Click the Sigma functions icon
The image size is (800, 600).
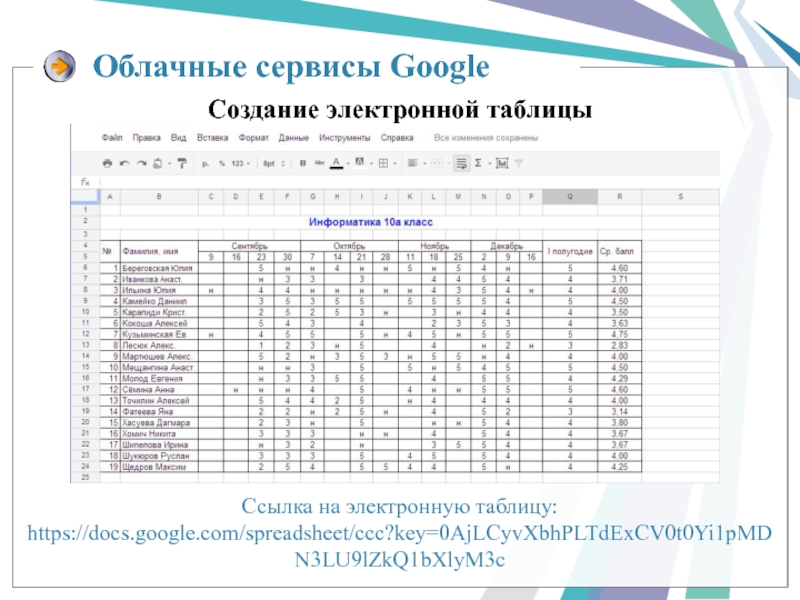point(478,163)
